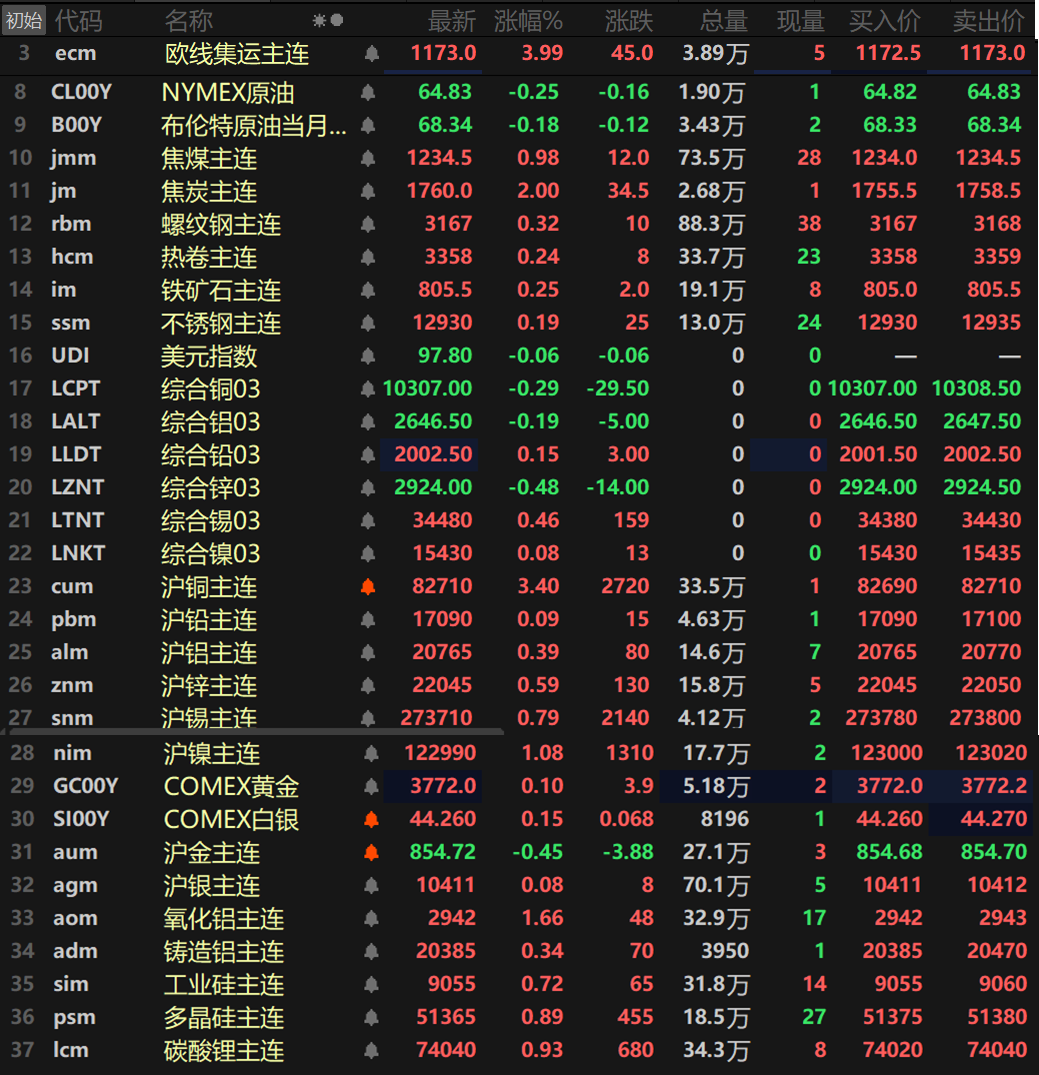The image size is (1039, 1075).
Task: Click the bell icon beside 工业硅主连
Action: [x=372, y=985]
